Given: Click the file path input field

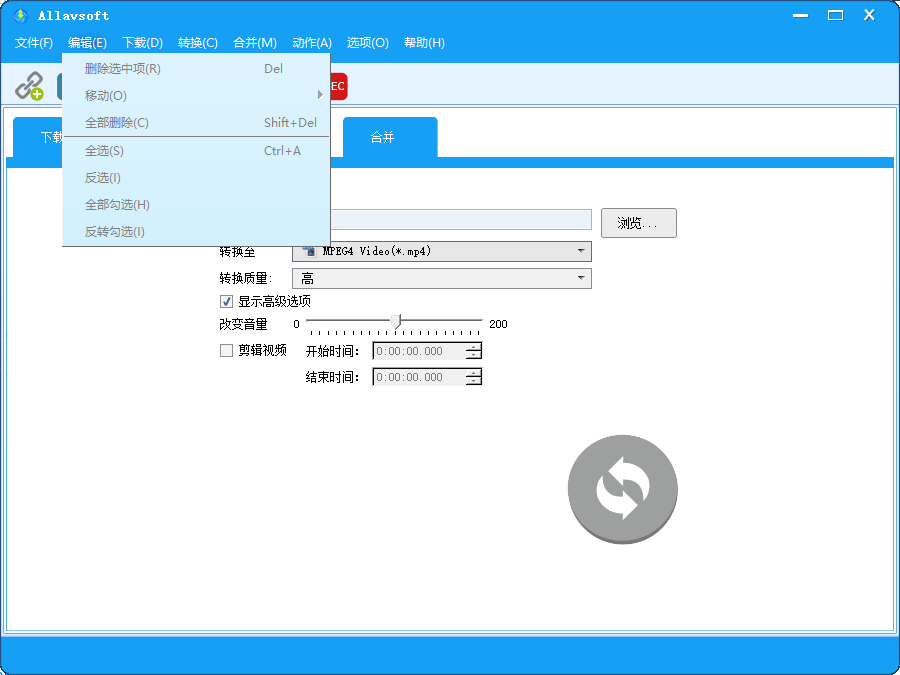Looking at the screenshot, I should [x=460, y=220].
